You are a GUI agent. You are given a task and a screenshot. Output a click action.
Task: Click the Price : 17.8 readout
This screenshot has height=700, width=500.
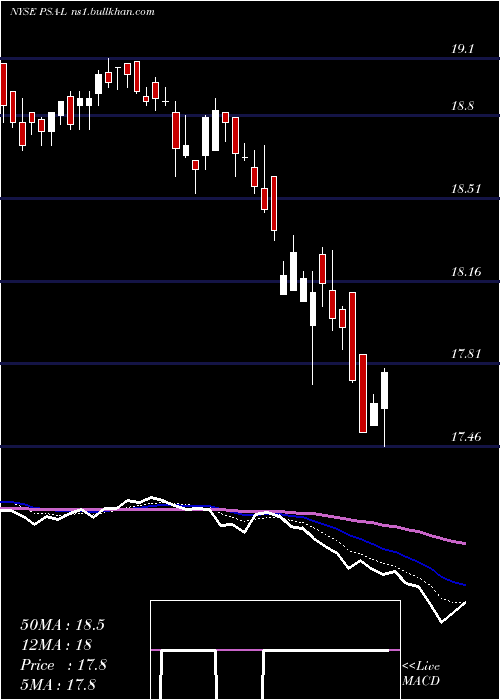63,665
